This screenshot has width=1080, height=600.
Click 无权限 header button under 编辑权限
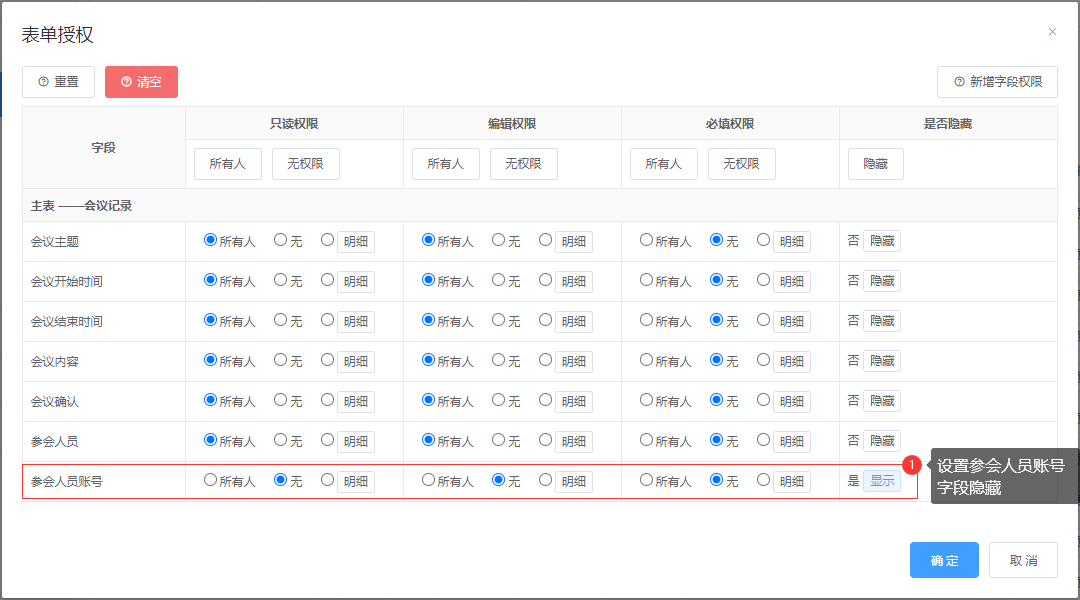pos(523,164)
